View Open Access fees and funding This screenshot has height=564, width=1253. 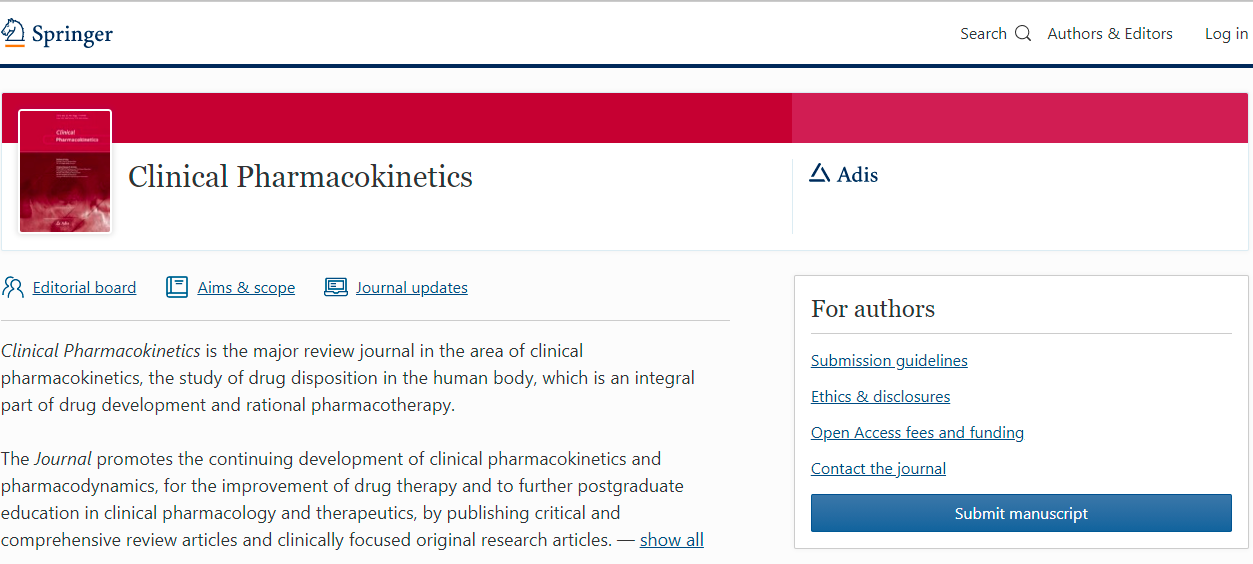[x=917, y=433]
